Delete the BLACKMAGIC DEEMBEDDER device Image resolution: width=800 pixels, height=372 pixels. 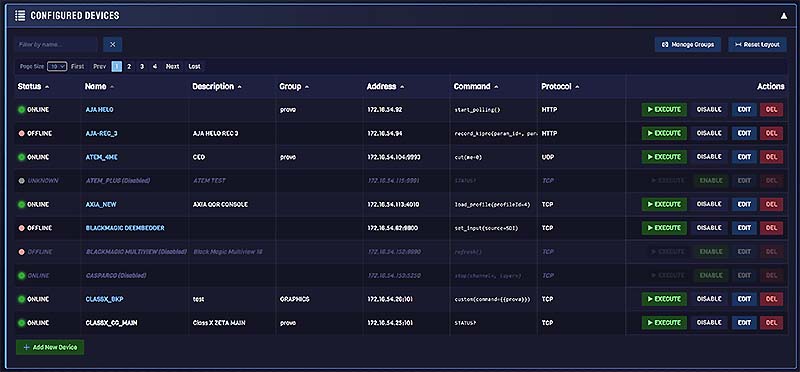click(771, 228)
